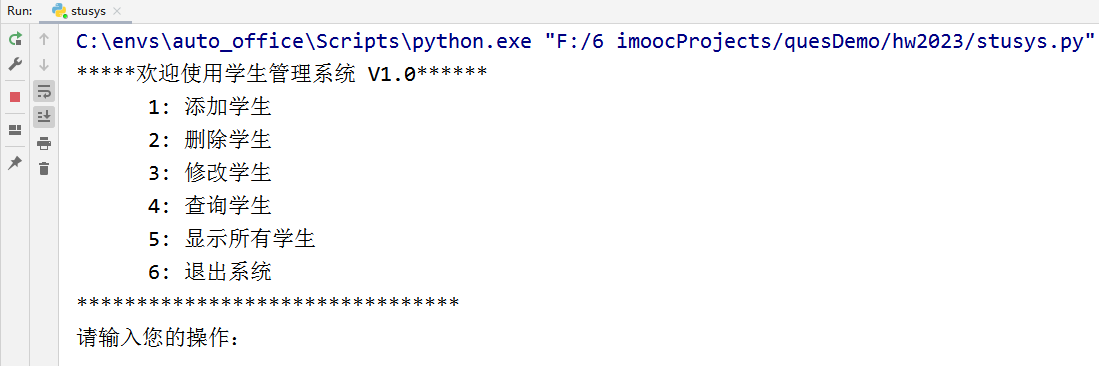
Task: Stop the running stusys process
Action: (x=15, y=97)
